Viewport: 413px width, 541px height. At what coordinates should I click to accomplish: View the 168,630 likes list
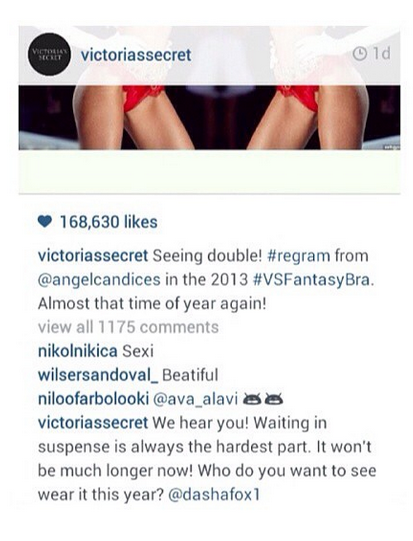pyautogui.click(x=109, y=222)
